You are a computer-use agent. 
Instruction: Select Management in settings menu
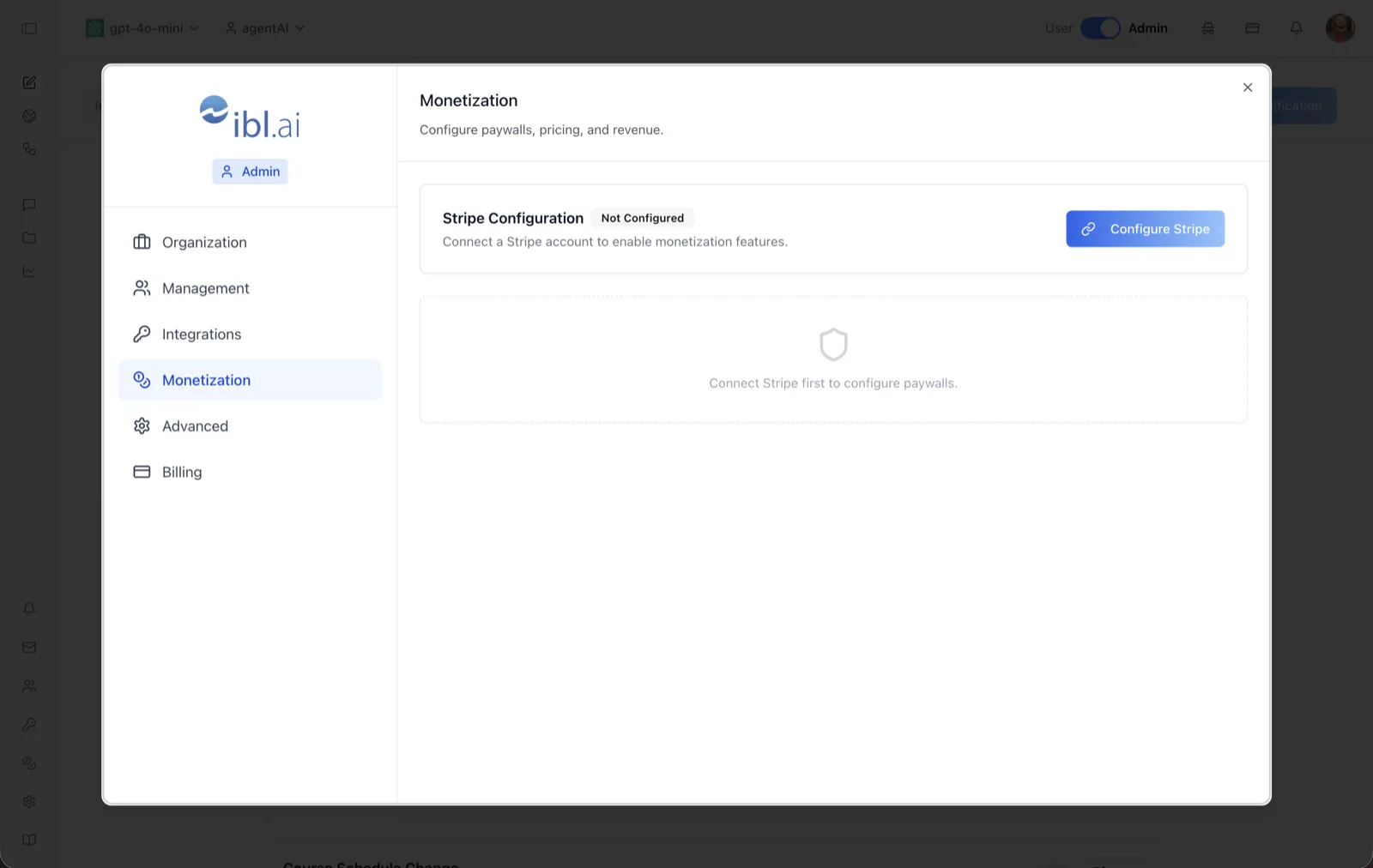250,288
